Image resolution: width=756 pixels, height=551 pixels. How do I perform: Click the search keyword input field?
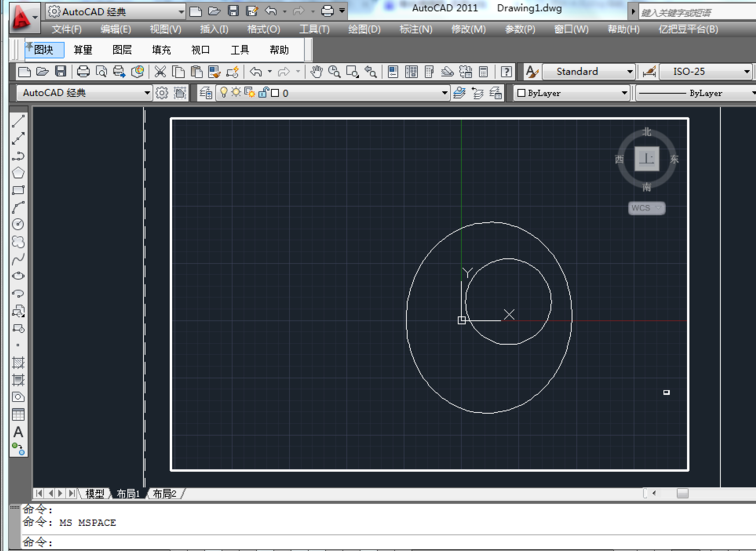coord(697,12)
